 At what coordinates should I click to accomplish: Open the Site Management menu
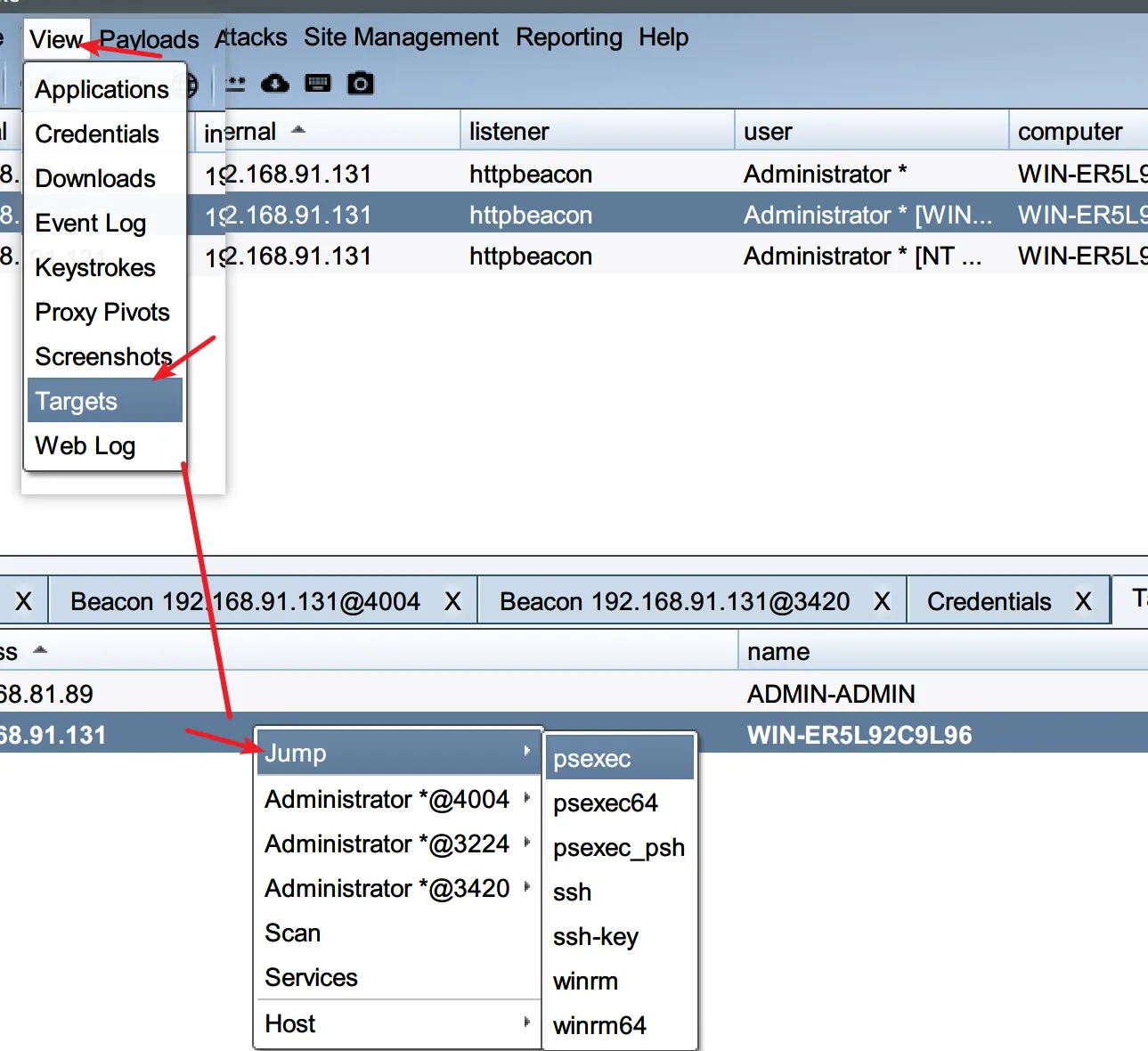401,37
